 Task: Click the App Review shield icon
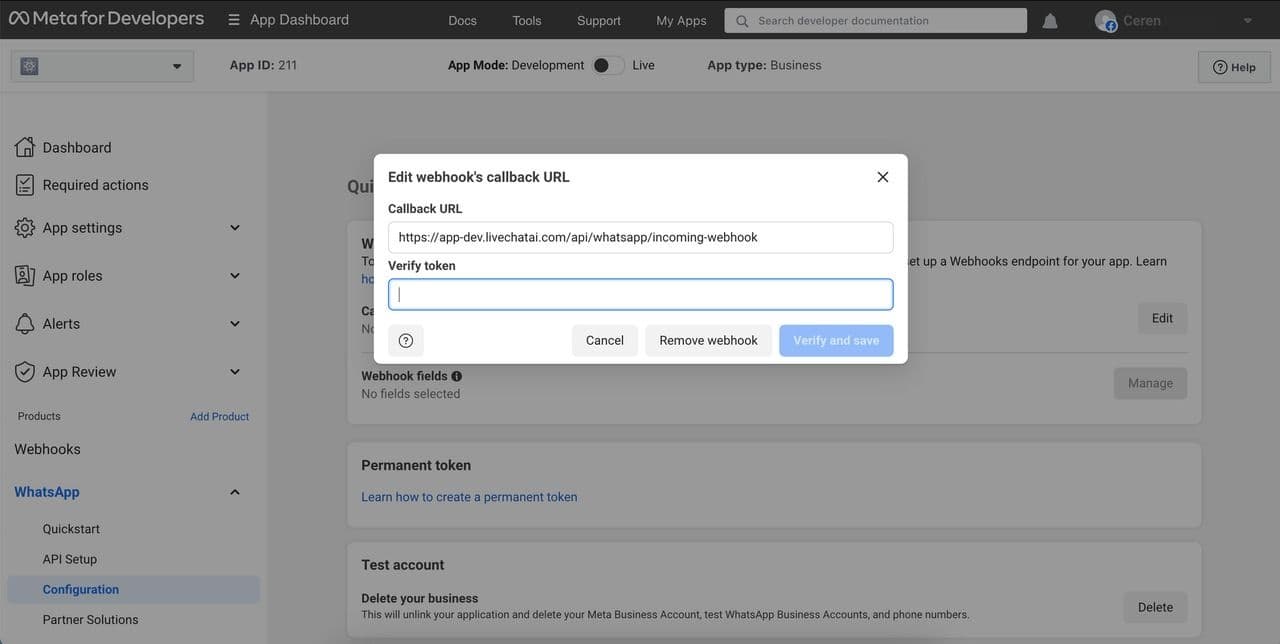click(x=25, y=372)
